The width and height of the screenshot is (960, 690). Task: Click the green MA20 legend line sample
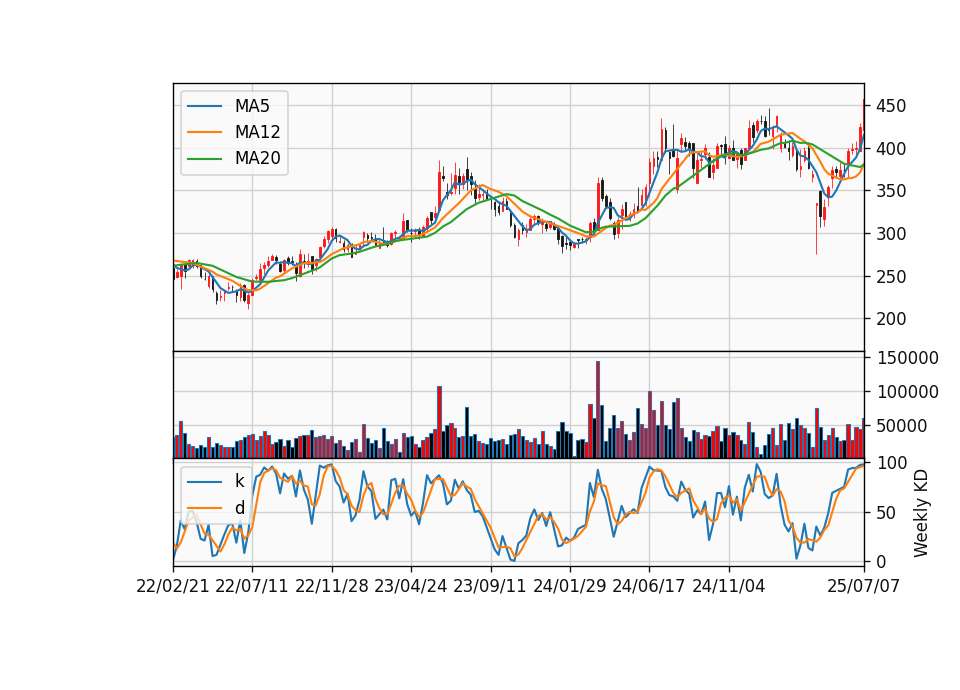(x=204, y=159)
